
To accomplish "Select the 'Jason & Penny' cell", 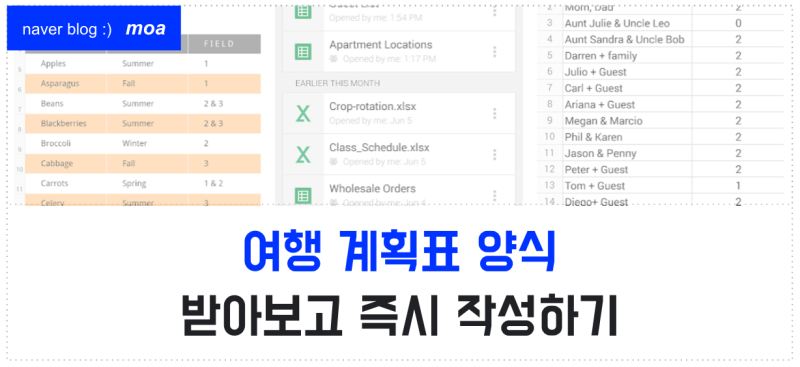I will tap(627, 153).
